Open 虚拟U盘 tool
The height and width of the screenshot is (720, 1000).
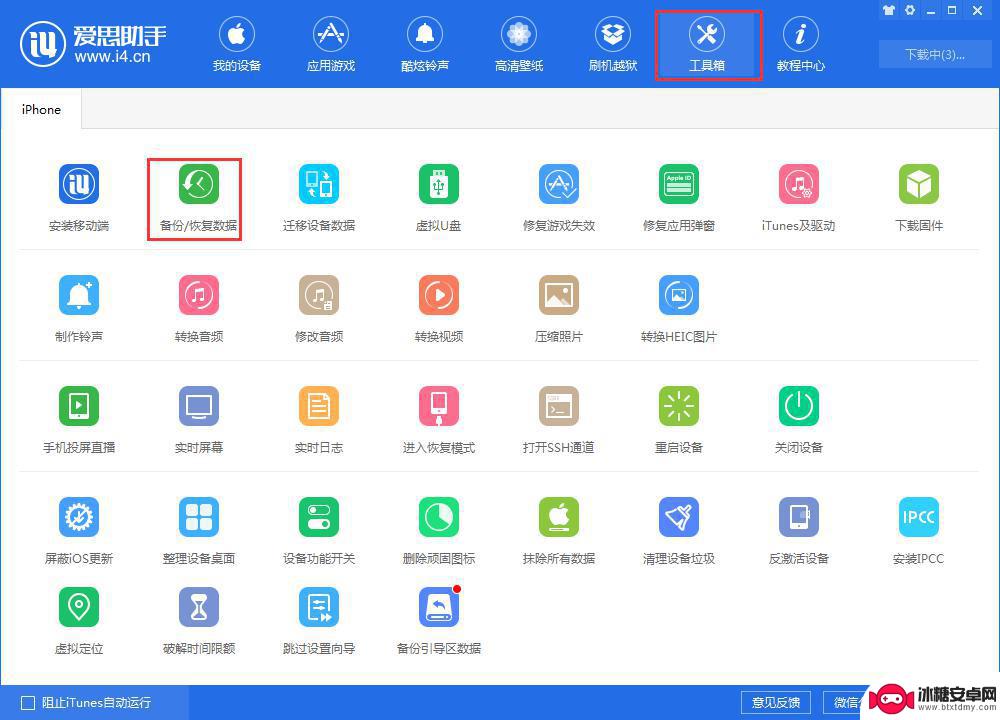(x=438, y=196)
